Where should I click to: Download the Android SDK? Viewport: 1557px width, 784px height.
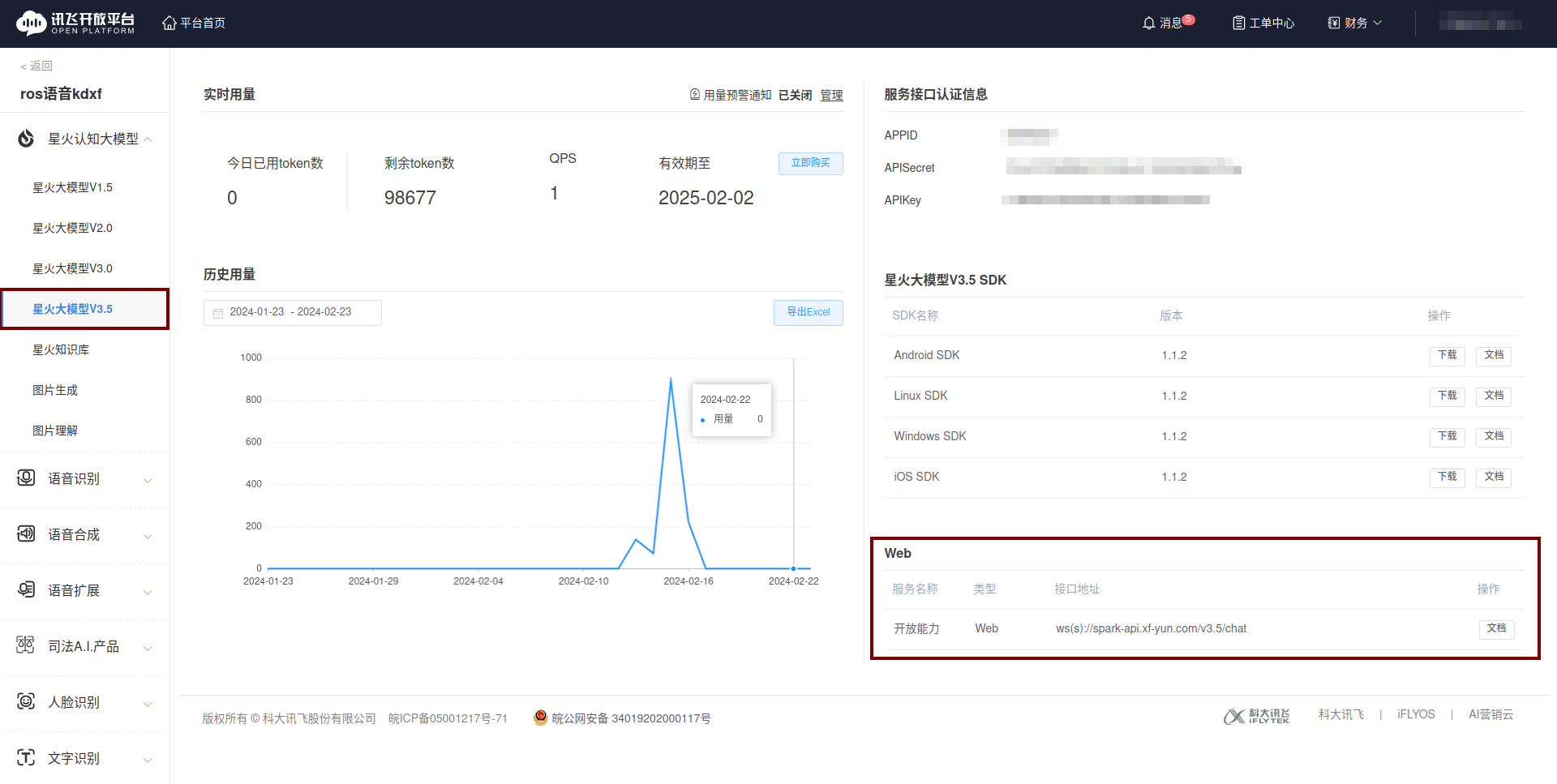point(1447,355)
